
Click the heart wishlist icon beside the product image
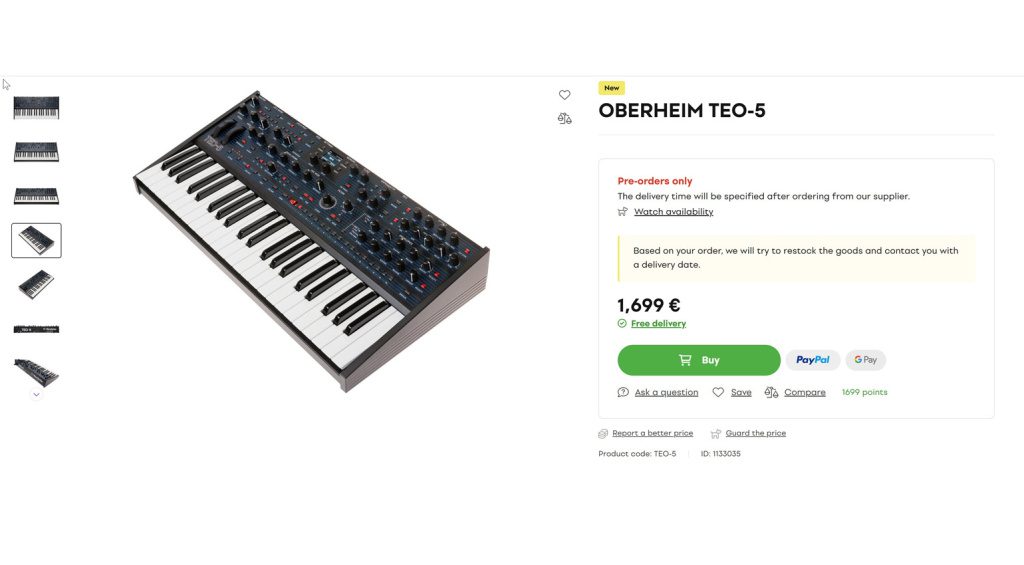564,95
